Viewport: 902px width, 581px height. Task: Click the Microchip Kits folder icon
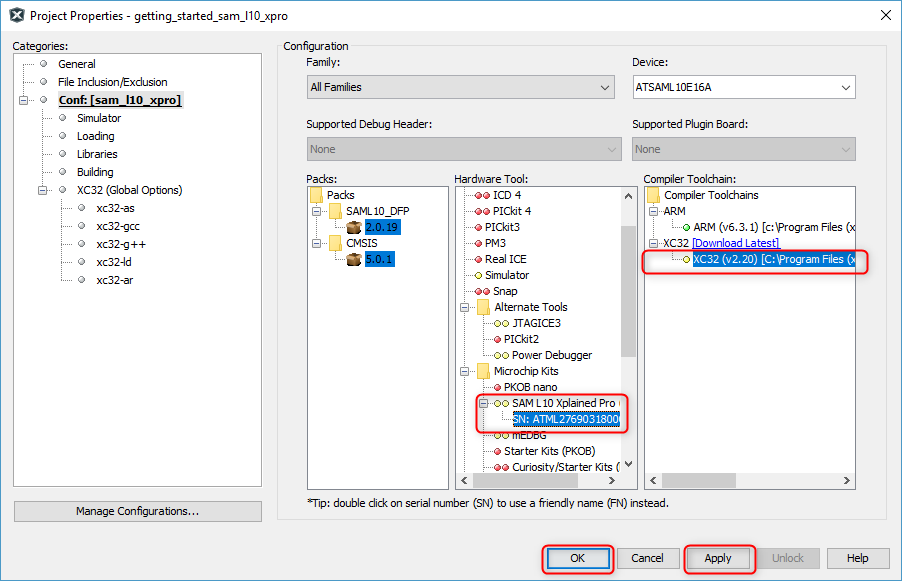[483, 371]
